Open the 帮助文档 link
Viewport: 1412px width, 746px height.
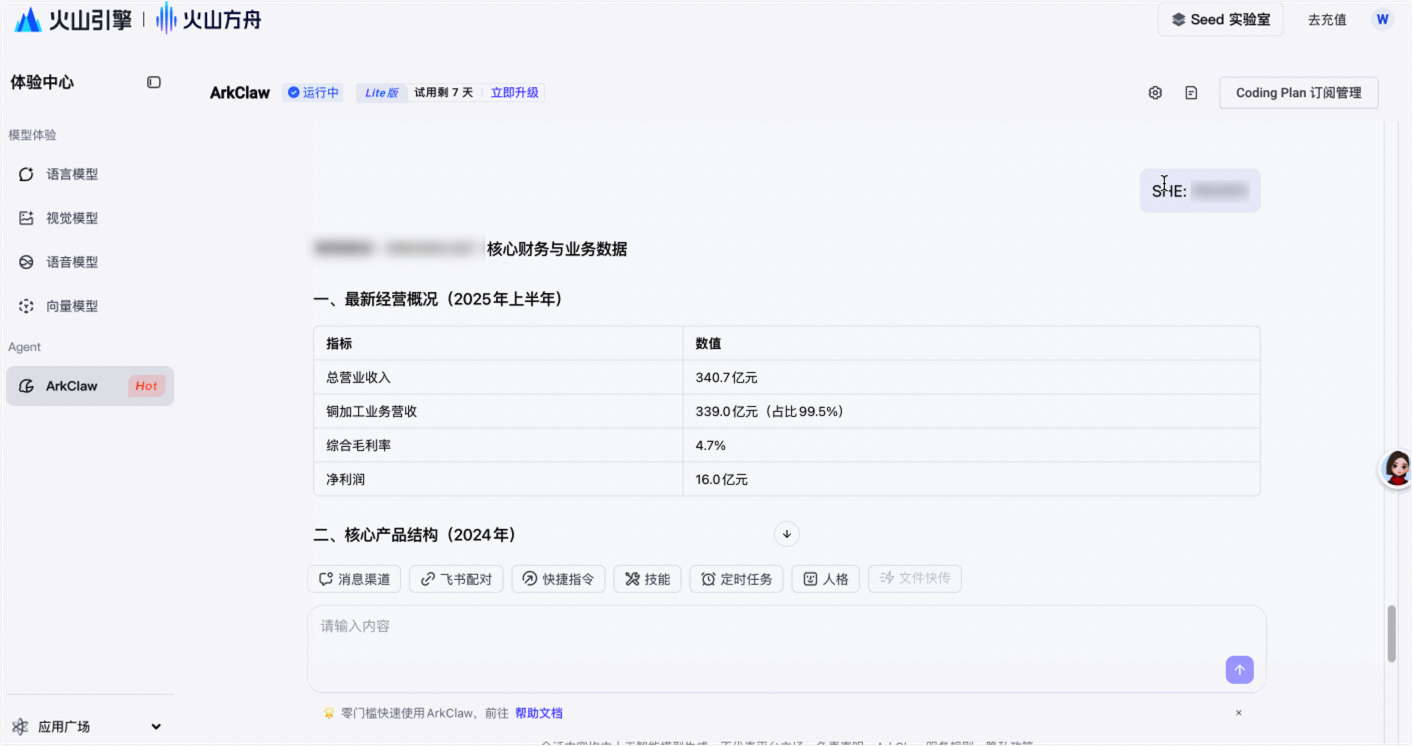coord(539,713)
